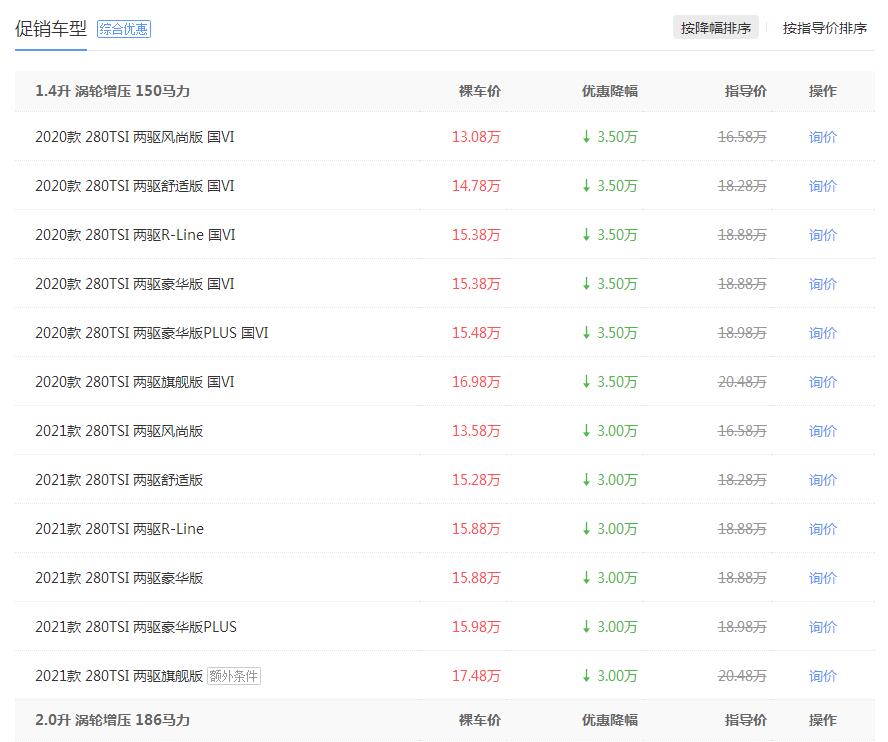Sort by 按降幅排序
Viewport: 888px width, 742px height.
715,28
